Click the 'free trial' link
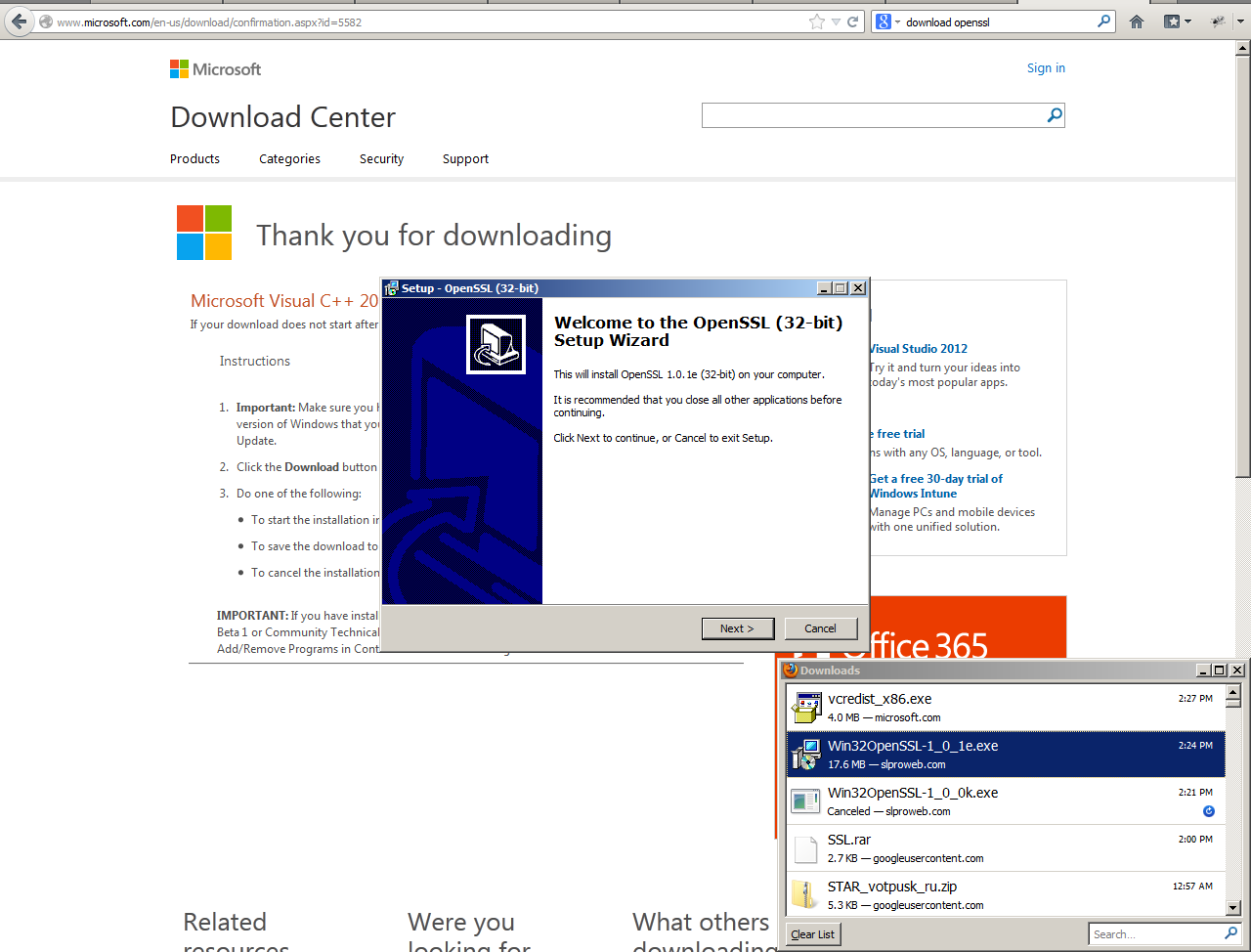The width and height of the screenshot is (1251, 952). [x=898, y=434]
